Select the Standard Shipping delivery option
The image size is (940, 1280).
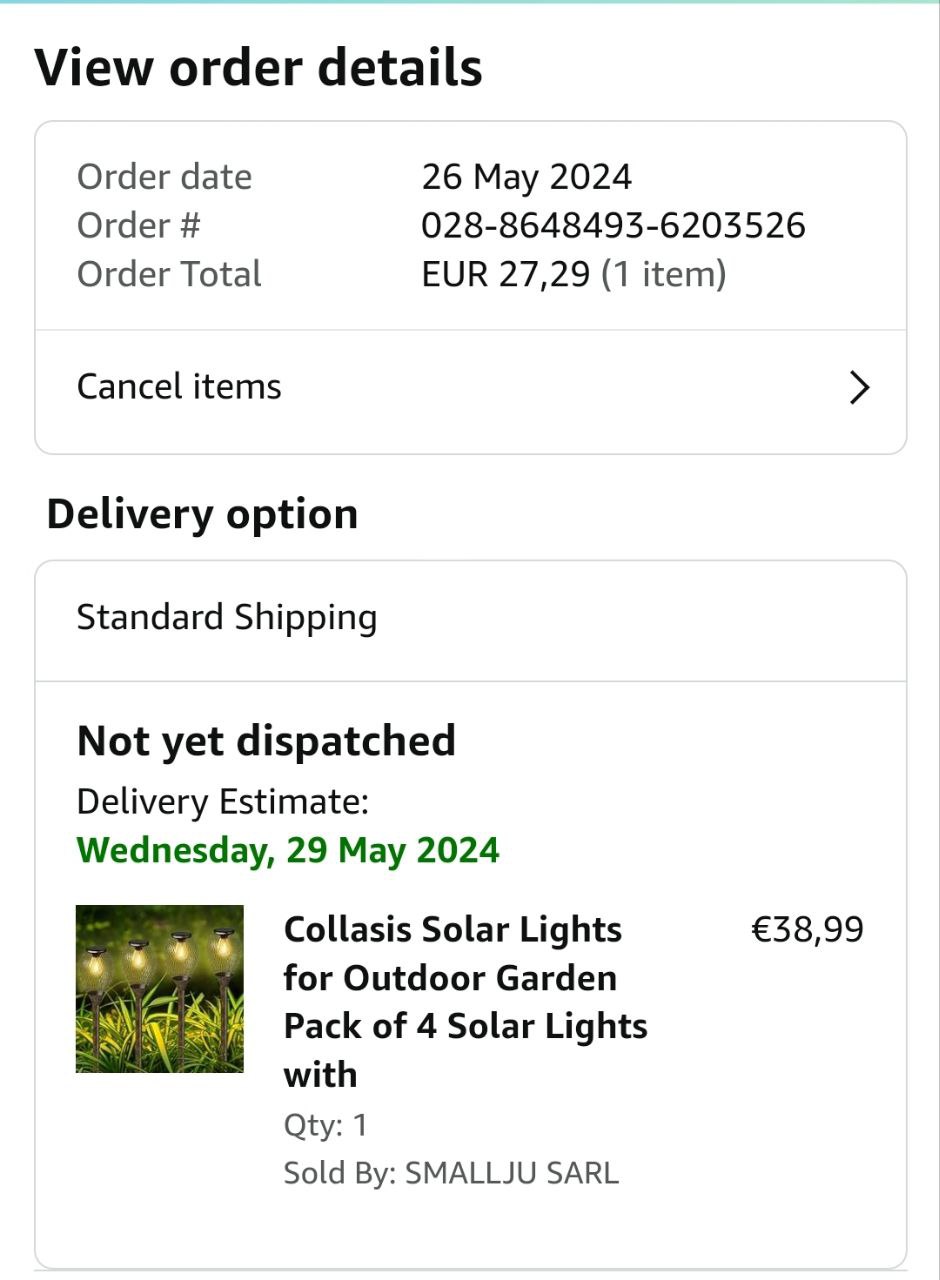(x=227, y=618)
